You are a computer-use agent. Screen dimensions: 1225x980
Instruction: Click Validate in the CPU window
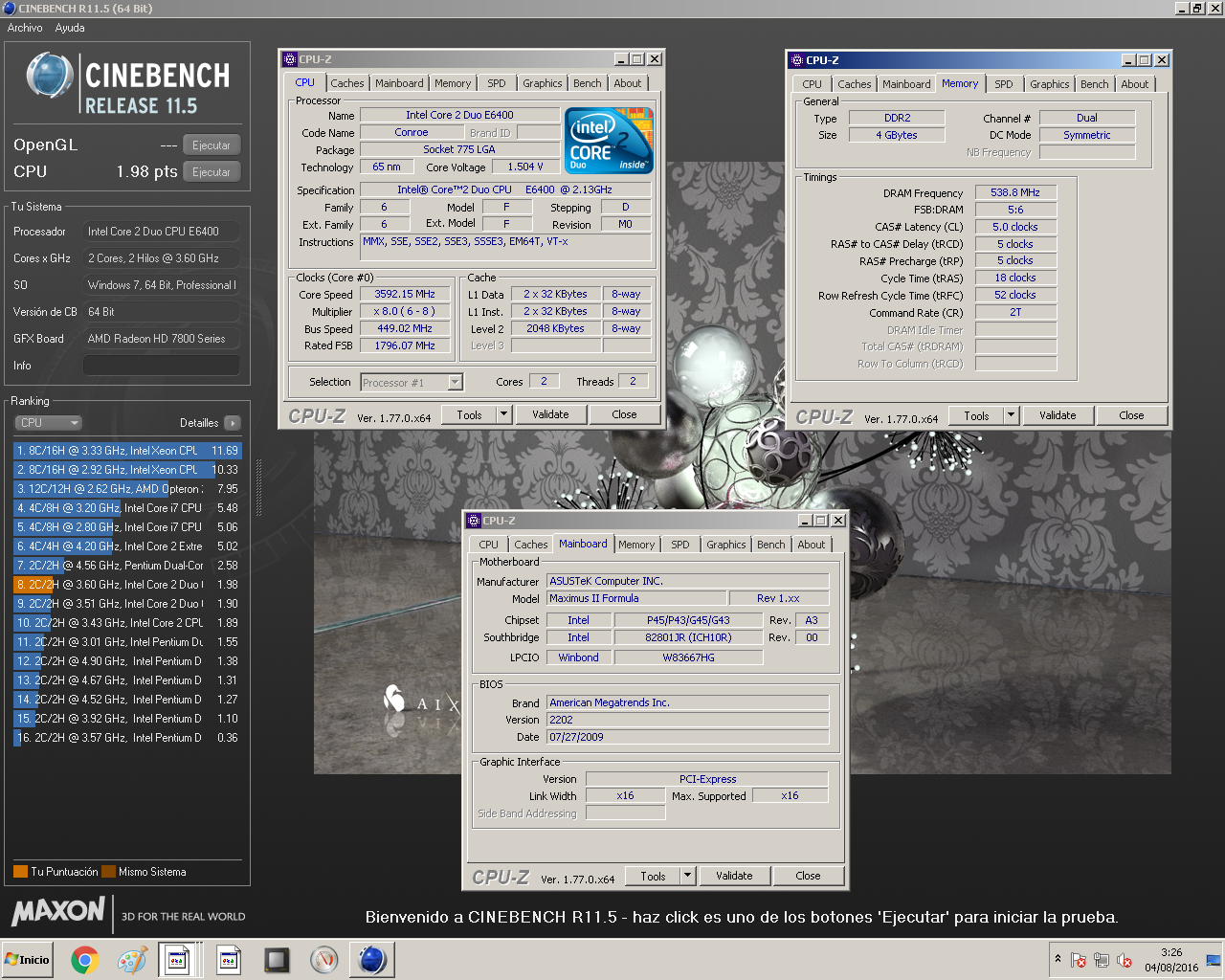point(550,414)
